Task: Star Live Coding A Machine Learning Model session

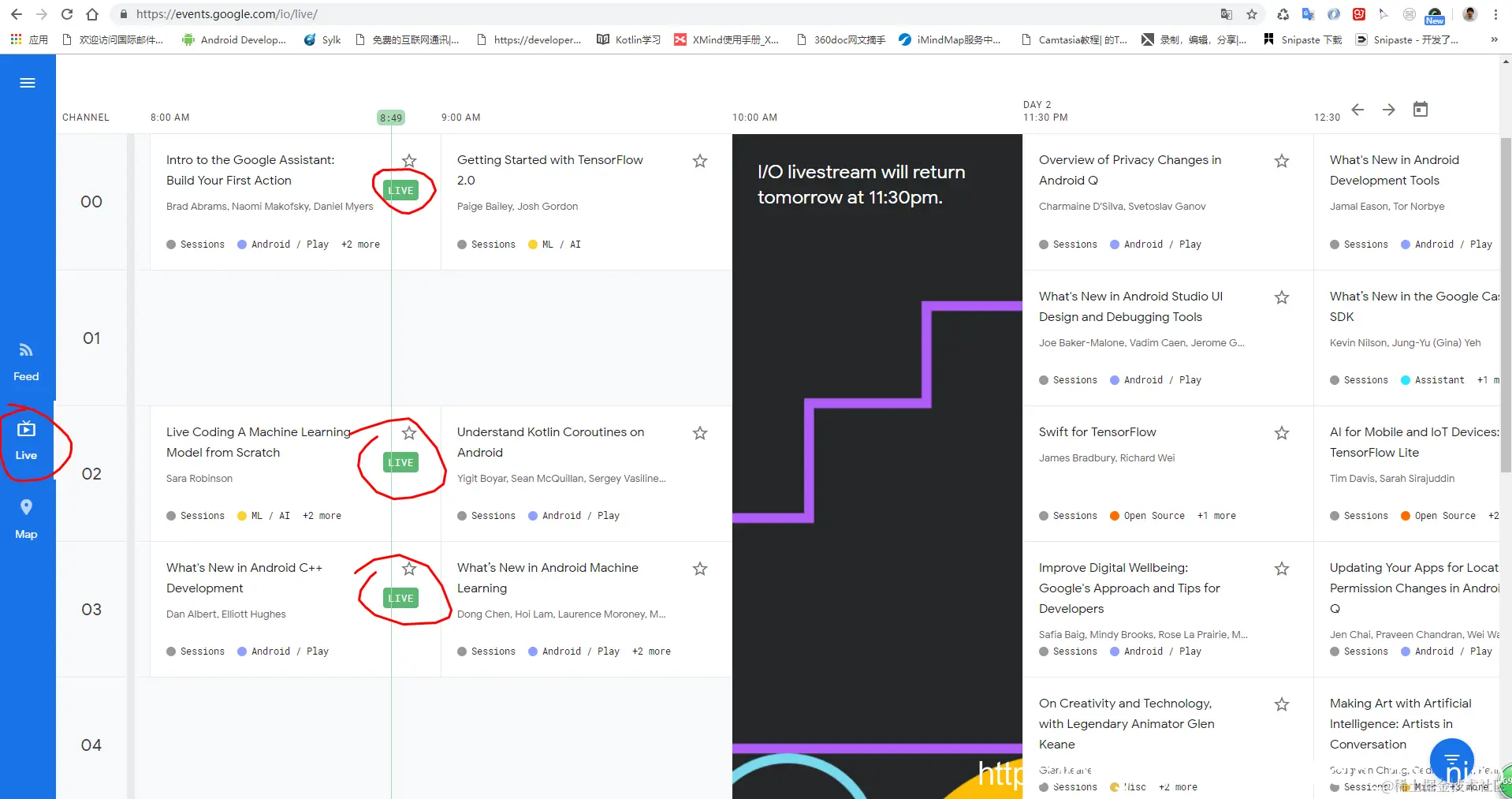Action: coord(409,433)
